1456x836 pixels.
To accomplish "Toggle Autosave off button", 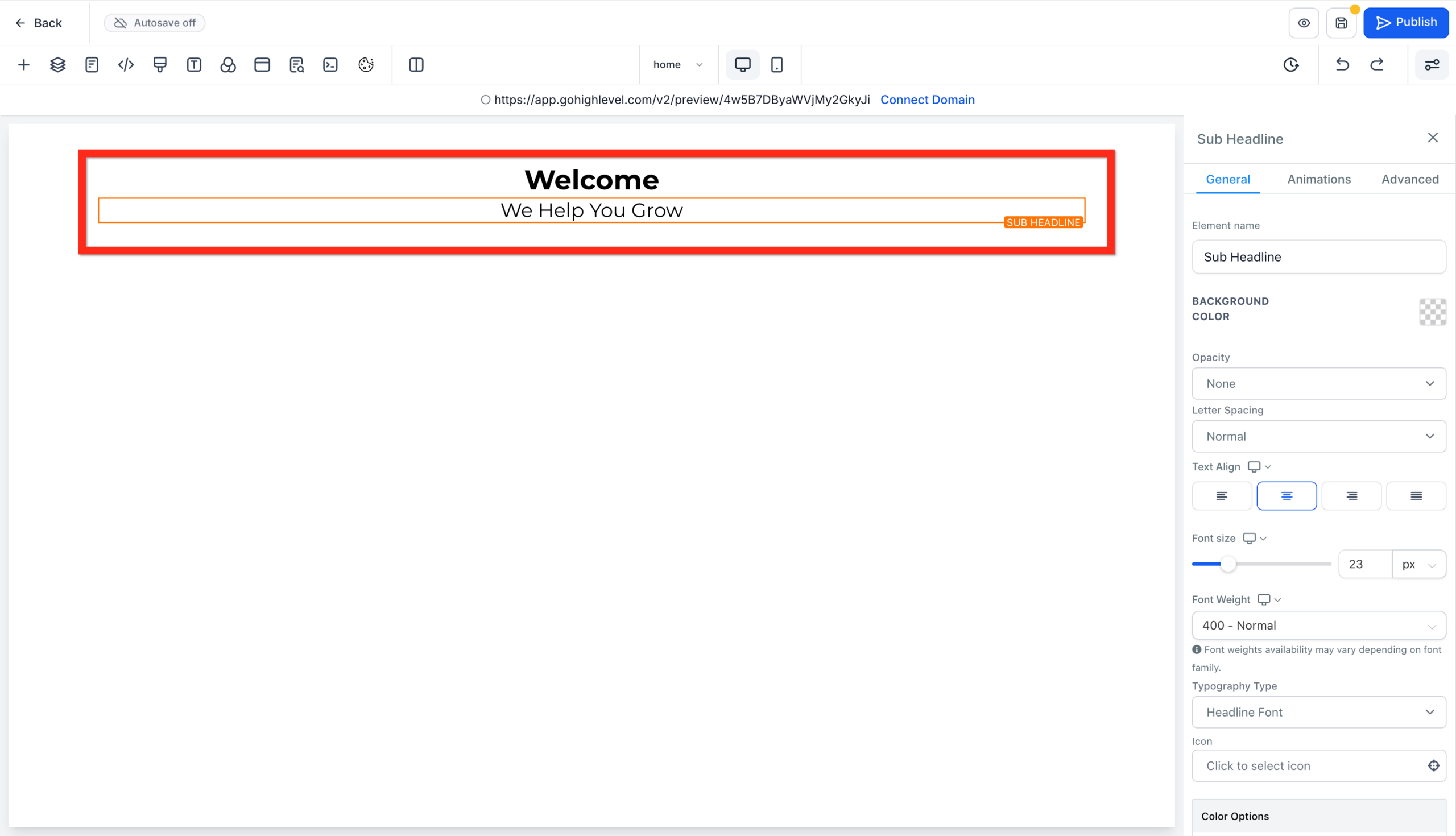I will point(155,22).
